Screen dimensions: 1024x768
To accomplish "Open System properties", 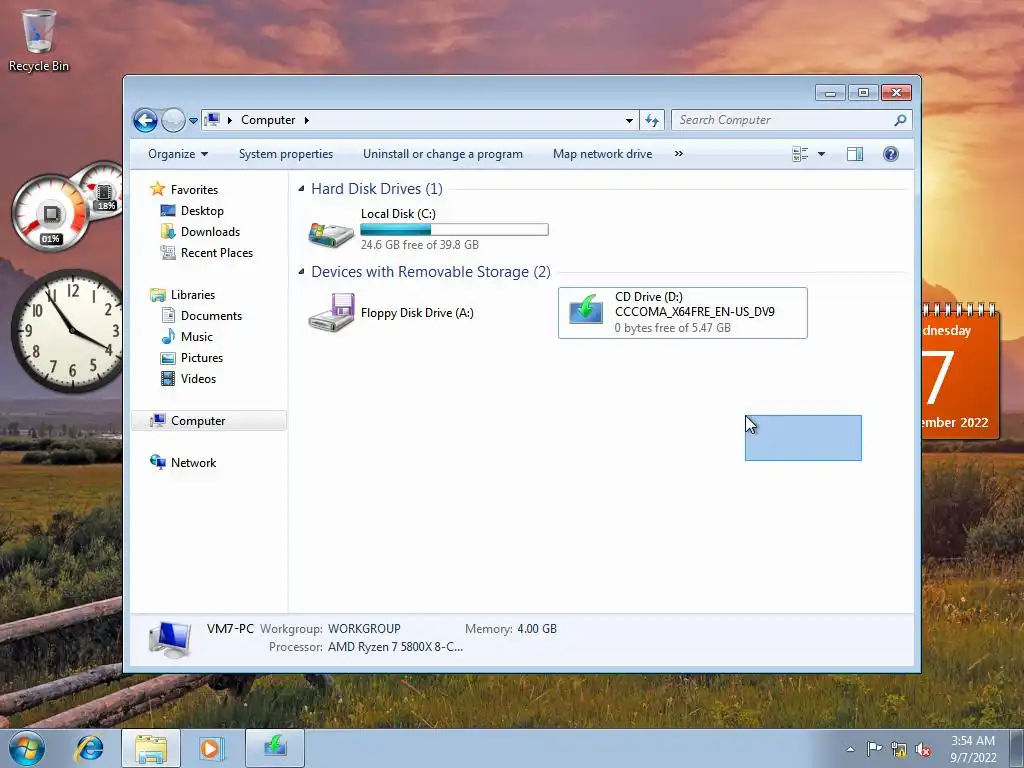I will 285,154.
